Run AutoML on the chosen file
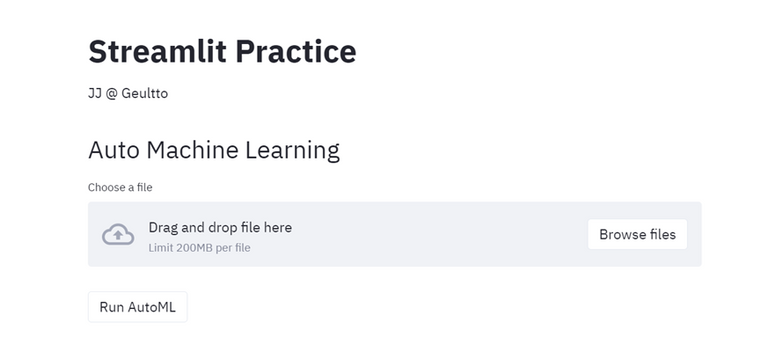The image size is (768, 360). [x=138, y=307]
